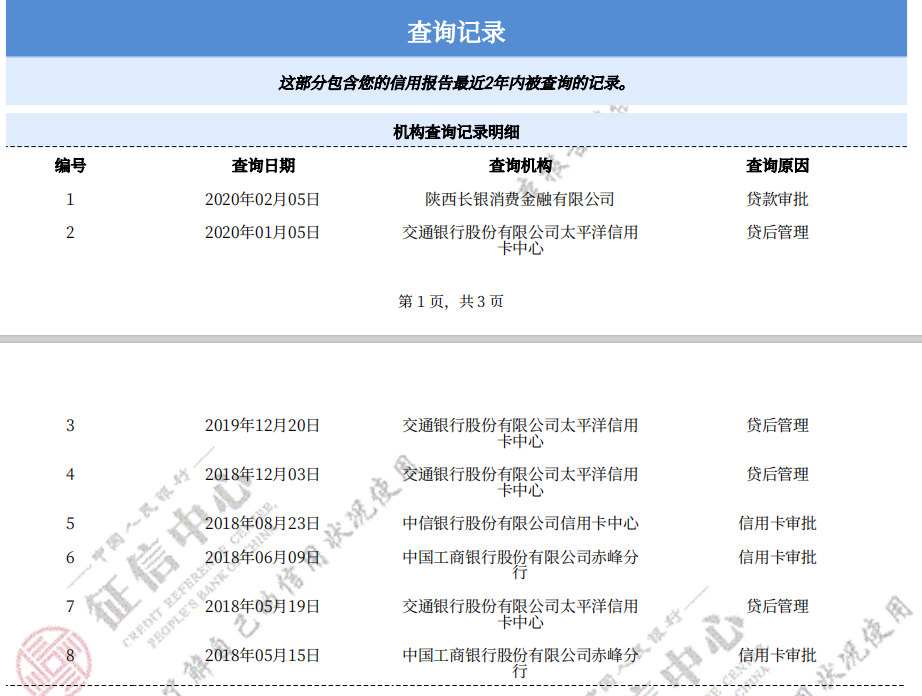Viewport: 922px width, 696px height.
Task: Click 信用卡审批 in the 2018年06月09日 row
Action: pos(777,557)
